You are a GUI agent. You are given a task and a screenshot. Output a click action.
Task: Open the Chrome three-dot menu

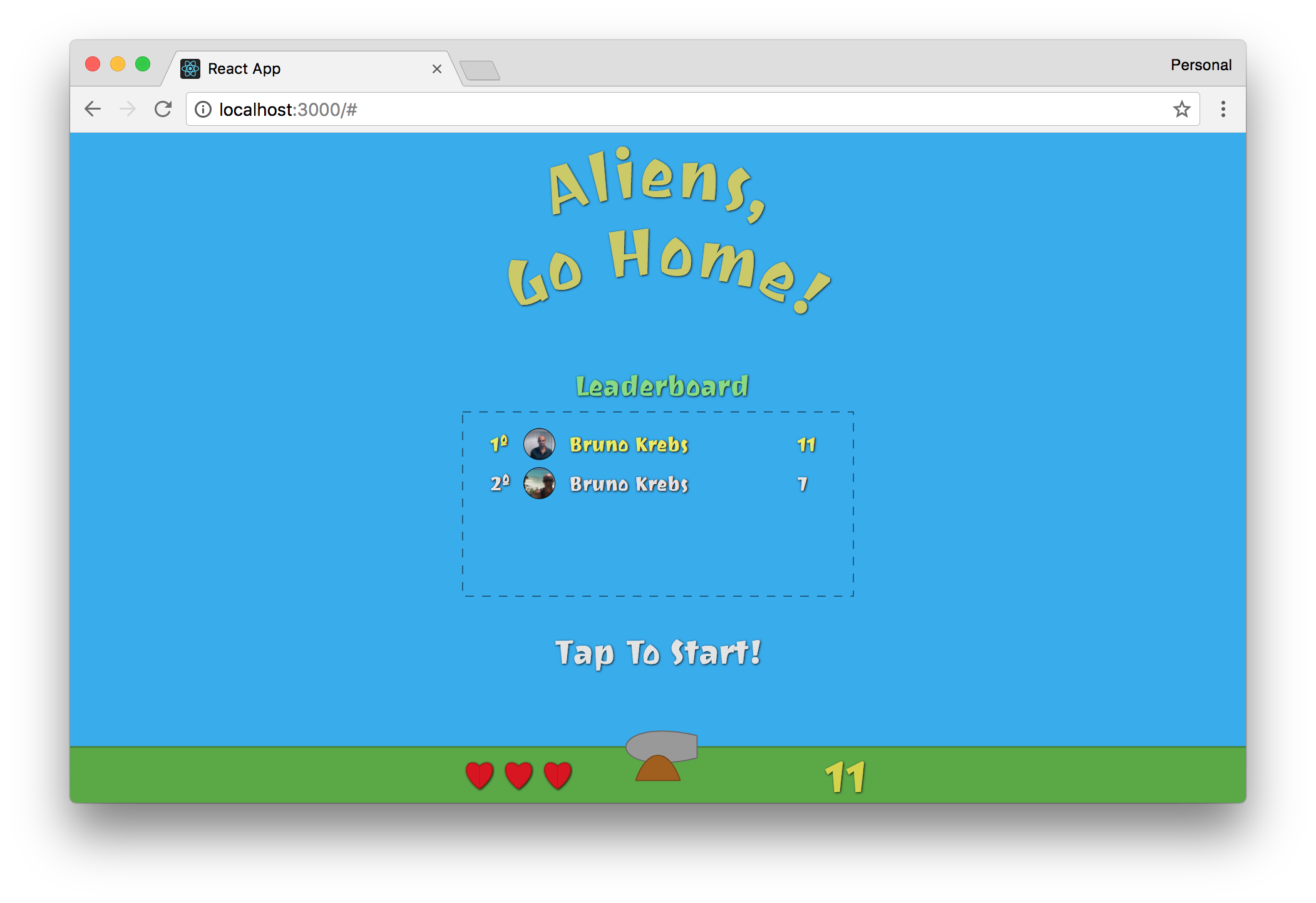(x=1222, y=110)
